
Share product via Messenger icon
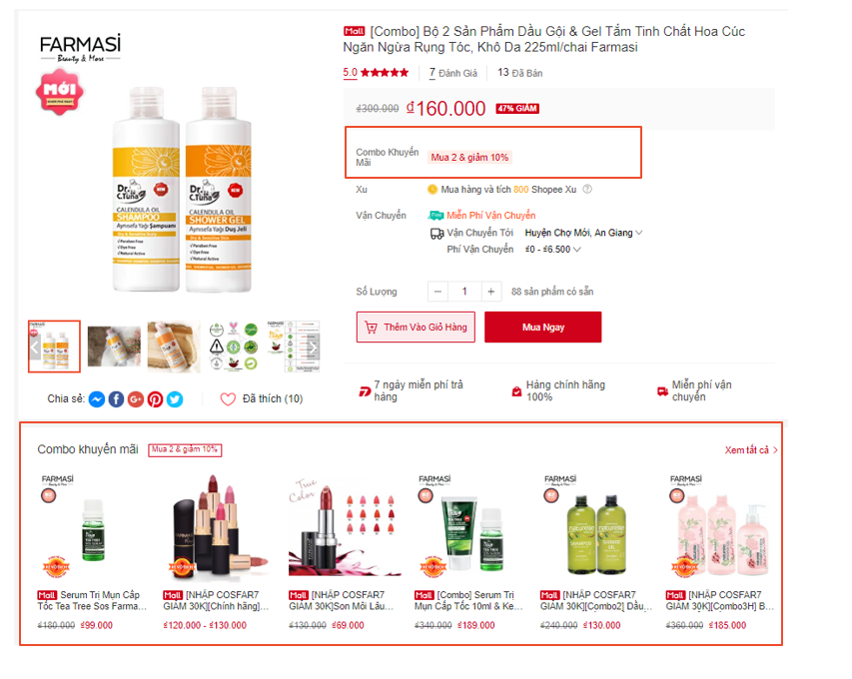tap(97, 399)
